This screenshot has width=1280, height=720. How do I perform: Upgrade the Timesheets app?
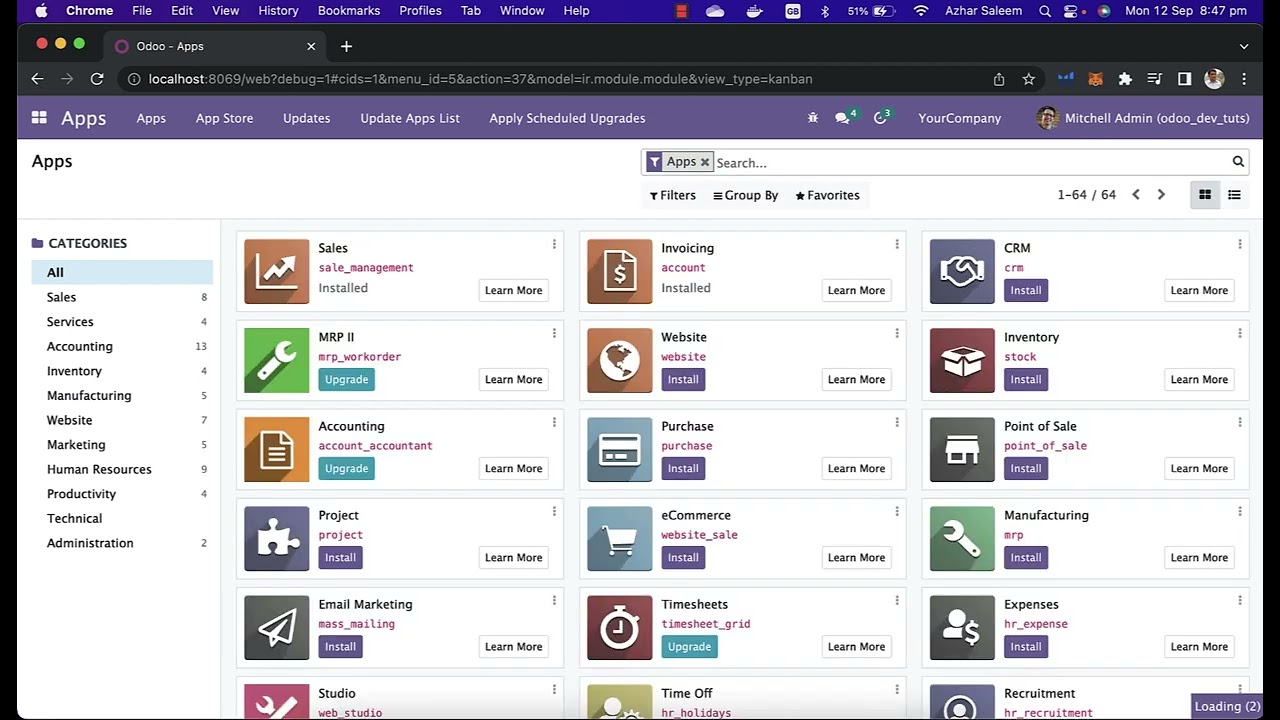(689, 646)
